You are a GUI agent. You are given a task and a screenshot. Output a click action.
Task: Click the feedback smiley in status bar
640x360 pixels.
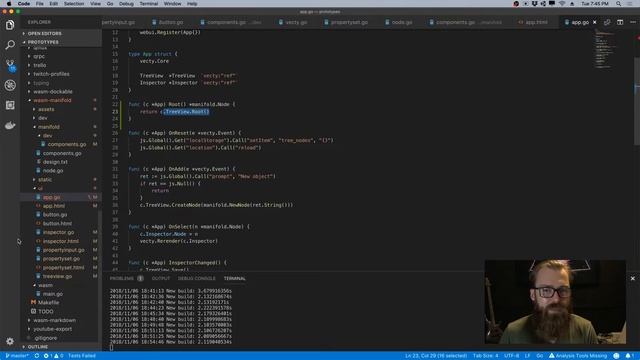pos(616,356)
